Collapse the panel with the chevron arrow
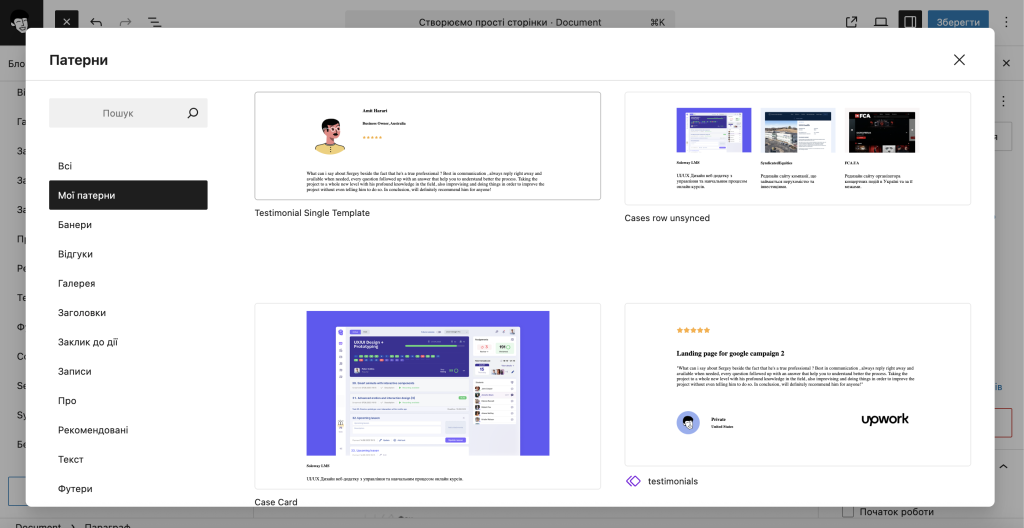Screen dimensions: 1024x528 pyautogui.click(x=1004, y=467)
